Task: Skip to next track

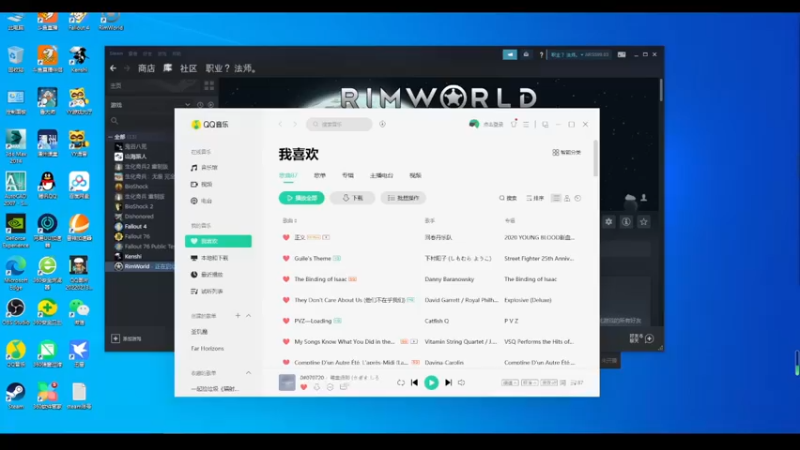Action: (448, 383)
